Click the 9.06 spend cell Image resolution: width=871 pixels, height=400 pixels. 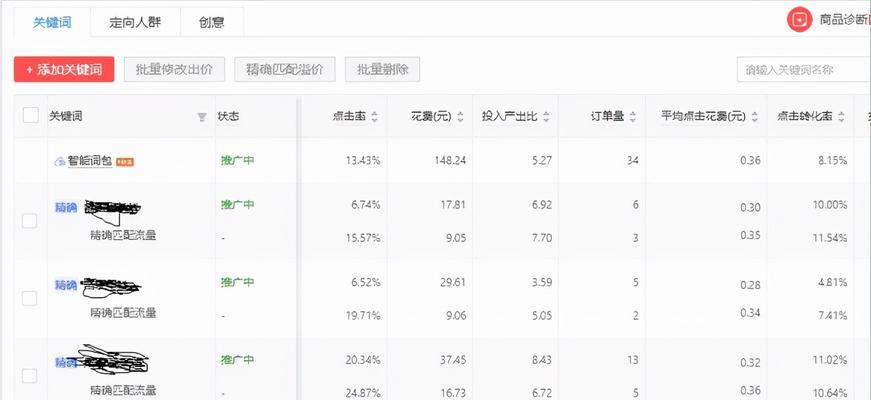[x=455, y=316]
